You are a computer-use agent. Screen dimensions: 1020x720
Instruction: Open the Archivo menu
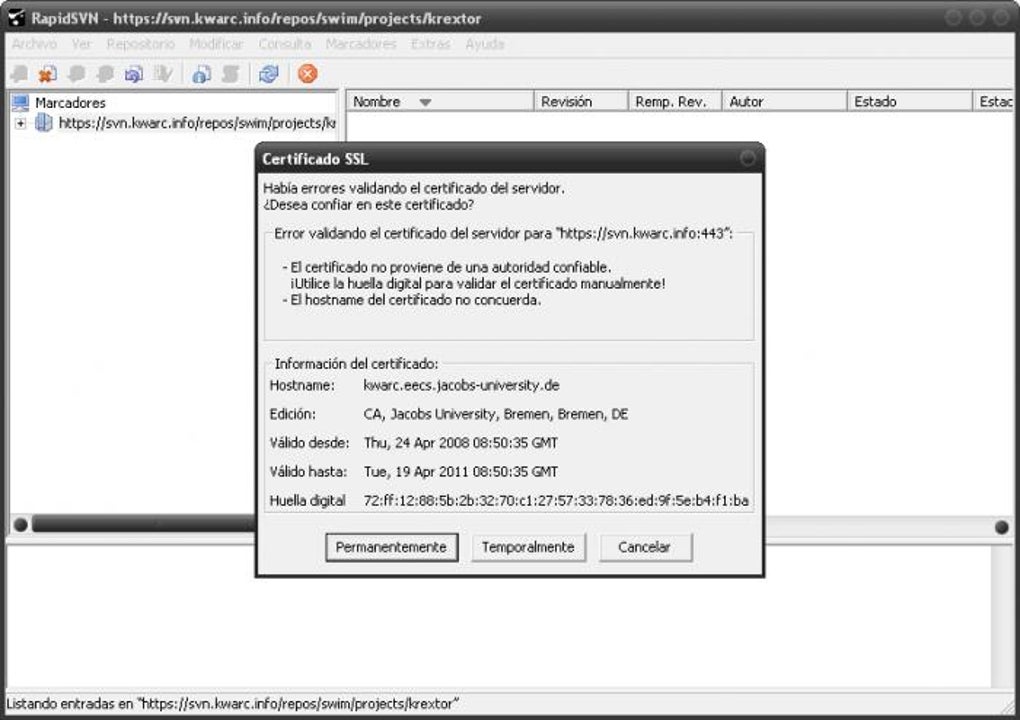pyautogui.click(x=34, y=44)
